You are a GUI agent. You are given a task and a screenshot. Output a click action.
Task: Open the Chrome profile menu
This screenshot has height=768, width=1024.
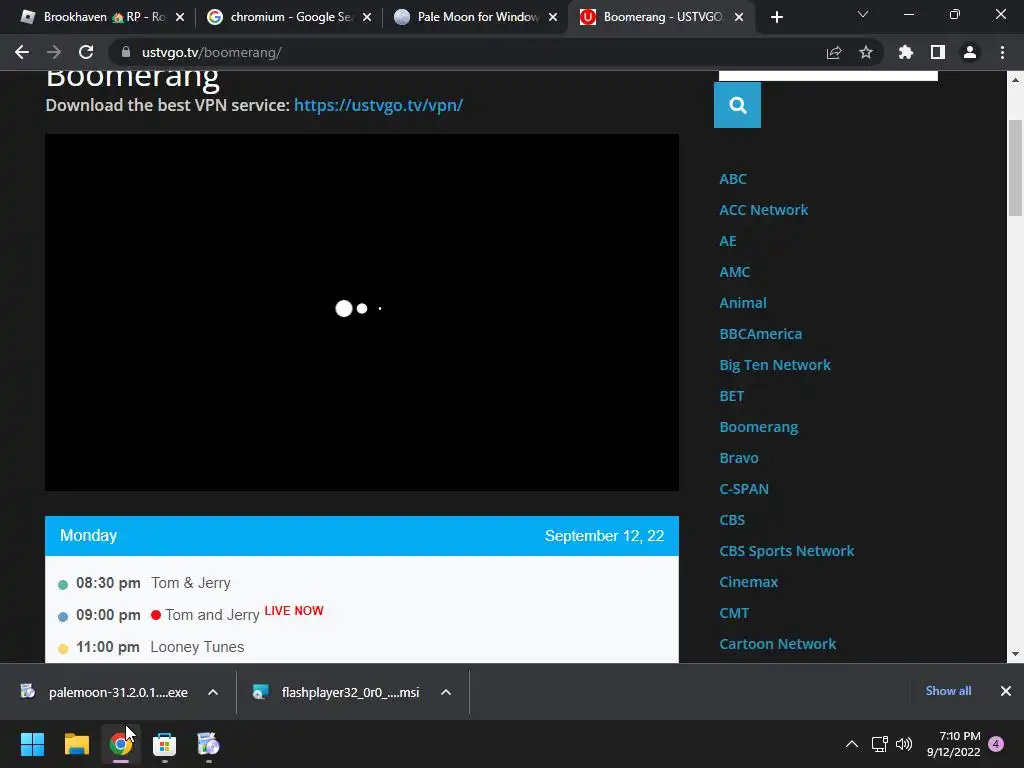pyautogui.click(x=970, y=52)
